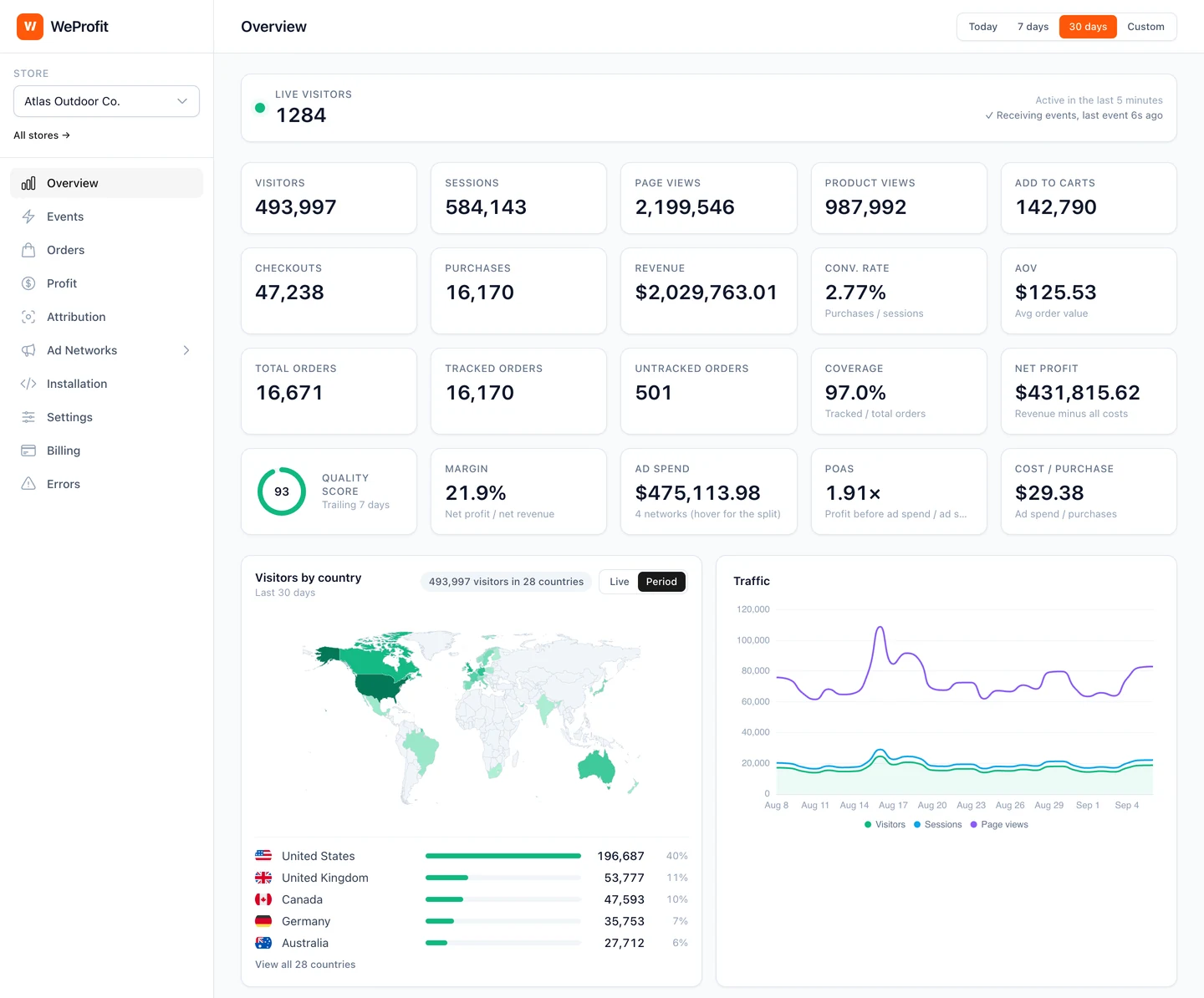
Task: Click the Ad Networks megaphone icon
Action: point(28,350)
